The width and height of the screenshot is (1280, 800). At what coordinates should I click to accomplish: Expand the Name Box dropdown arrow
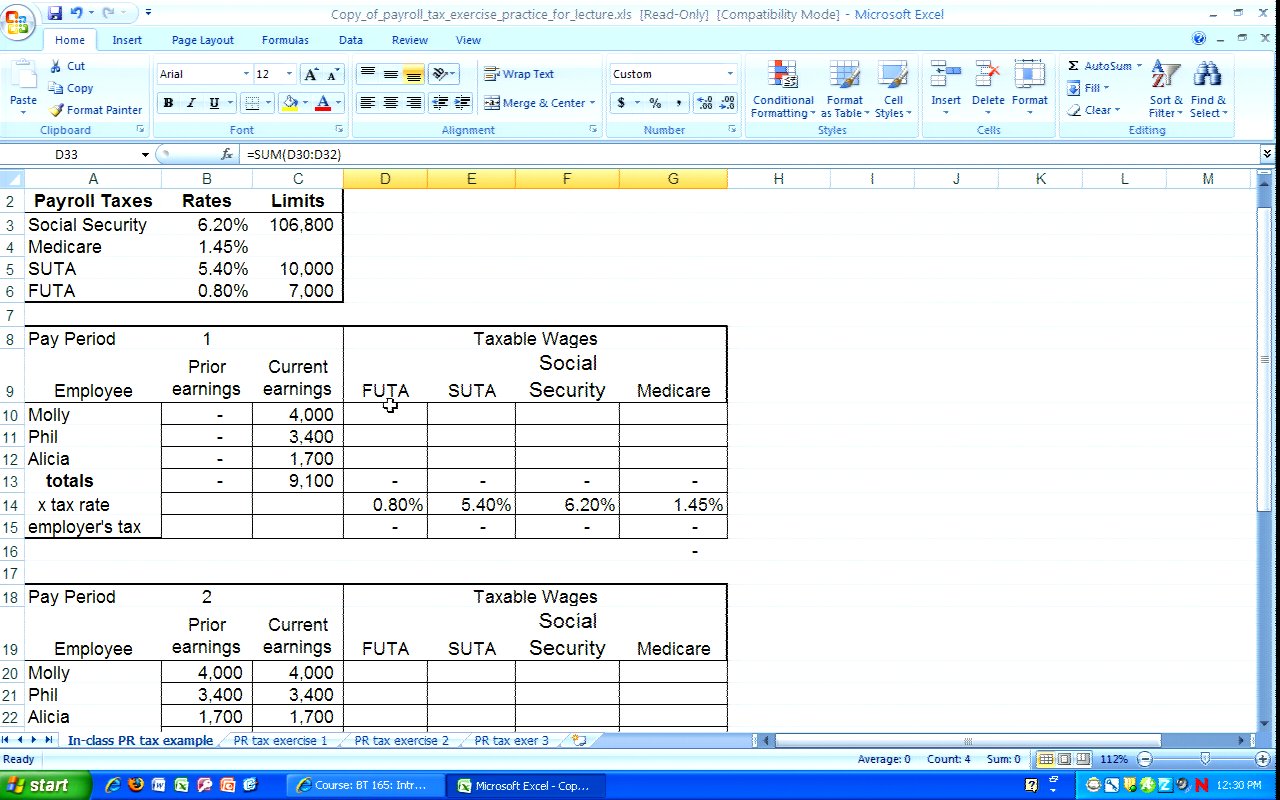pos(145,155)
